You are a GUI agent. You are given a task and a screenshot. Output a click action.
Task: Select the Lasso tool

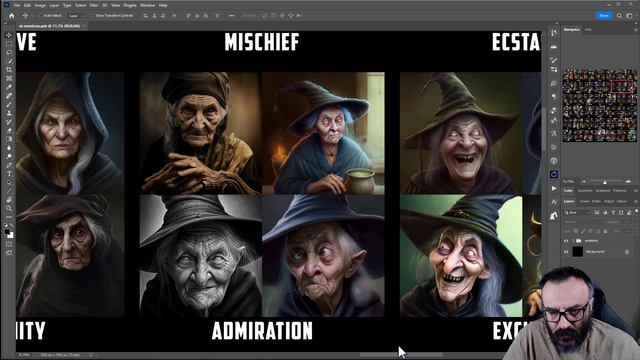(9, 52)
